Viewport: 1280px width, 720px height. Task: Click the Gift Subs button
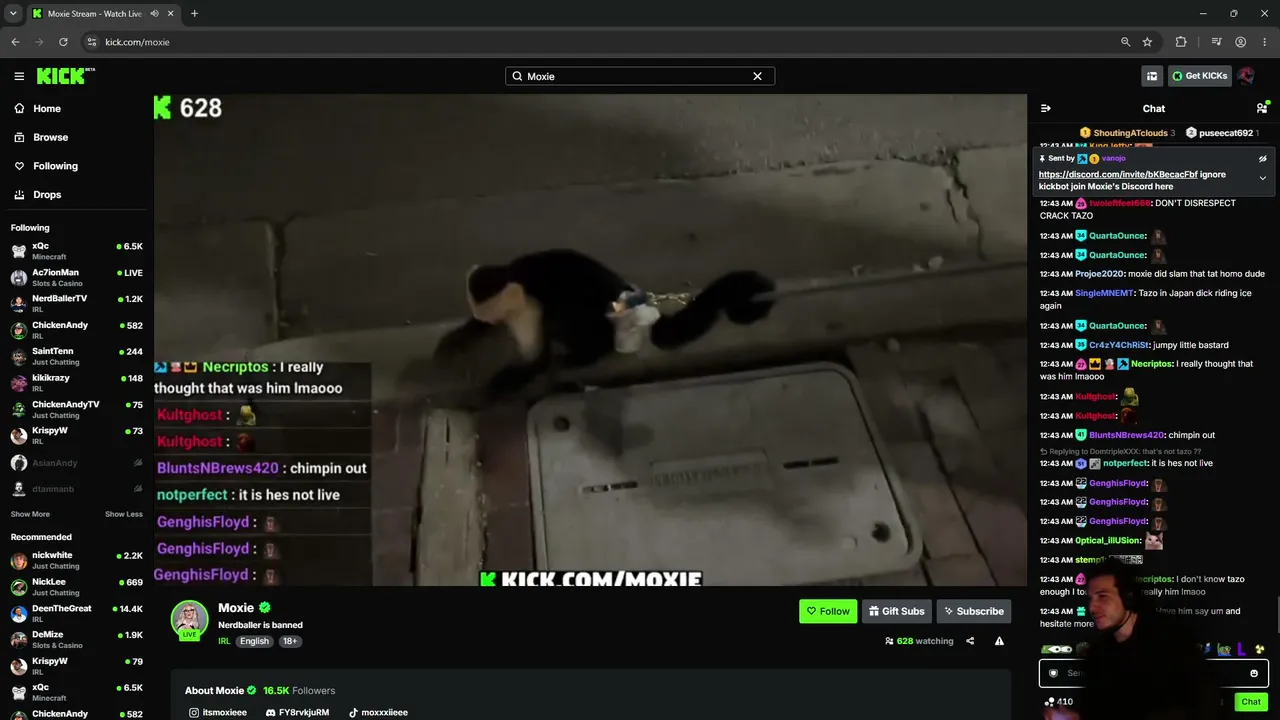click(896, 611)
